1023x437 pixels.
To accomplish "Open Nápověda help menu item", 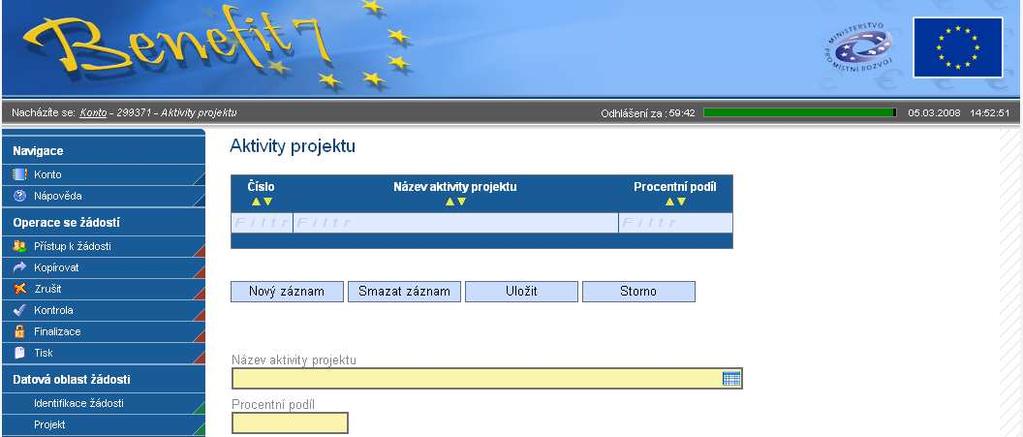I will coord(103,196).
